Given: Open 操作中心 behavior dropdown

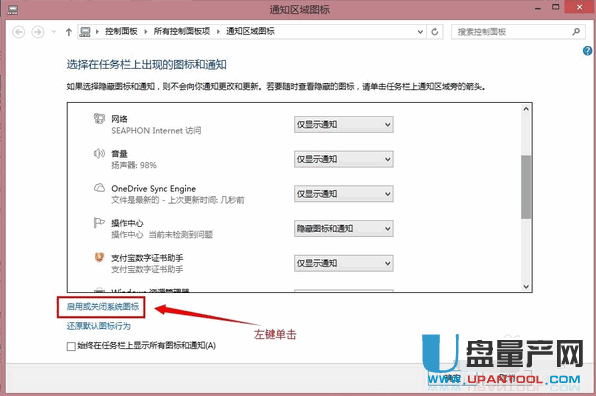Looking at the screenshot, I should [344, 229].
